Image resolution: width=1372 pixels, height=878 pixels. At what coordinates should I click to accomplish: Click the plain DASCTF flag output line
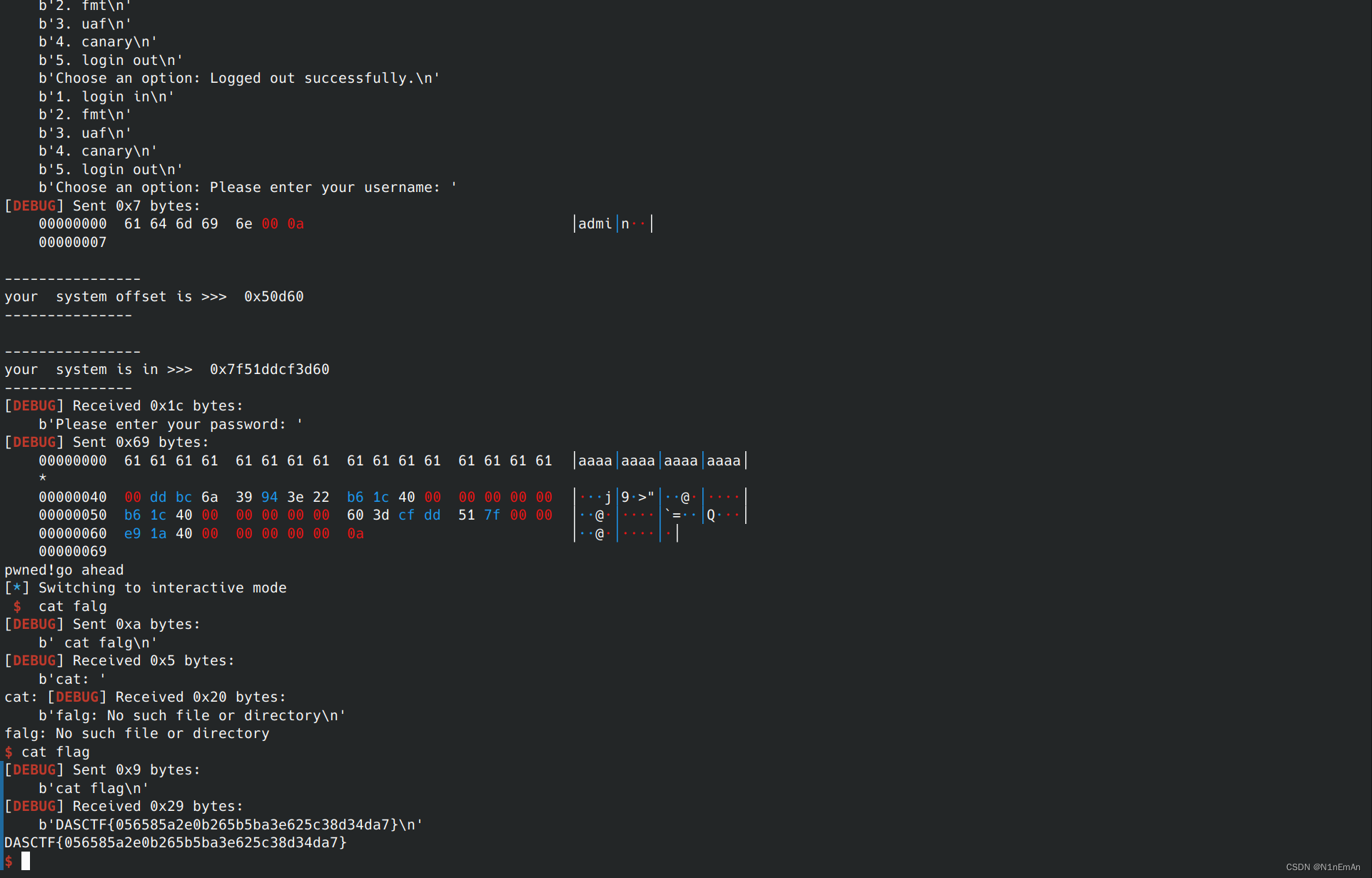click(x=176, y=842)
